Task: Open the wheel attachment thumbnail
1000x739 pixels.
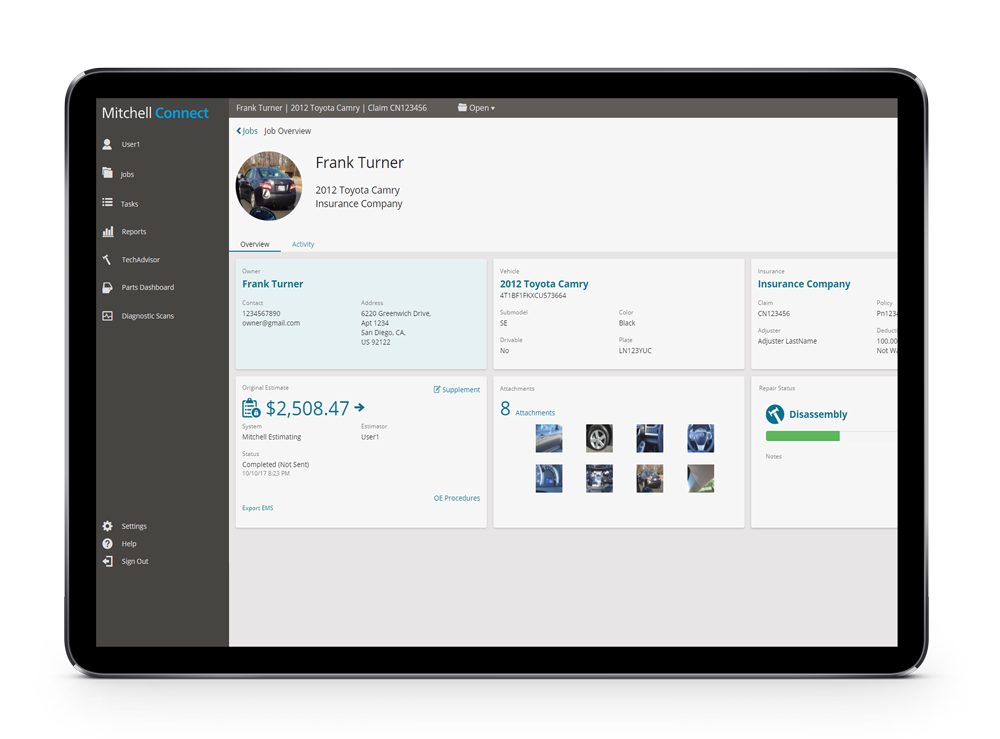Action: coord(599,439)
